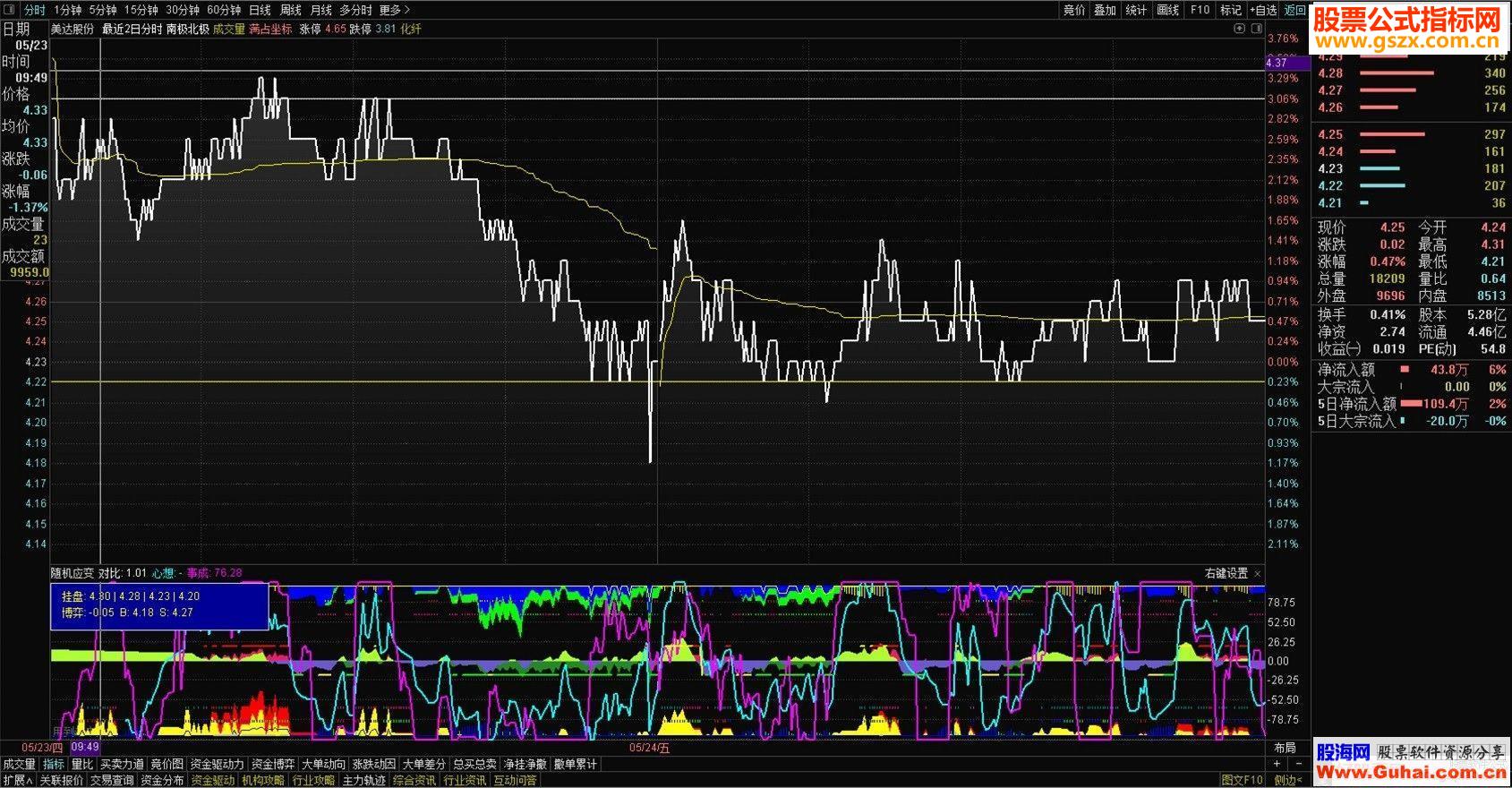Viewport: 1512px width, 788px height.
Task: Click 图文F10 at bottom right
Action: (1243, 780)
